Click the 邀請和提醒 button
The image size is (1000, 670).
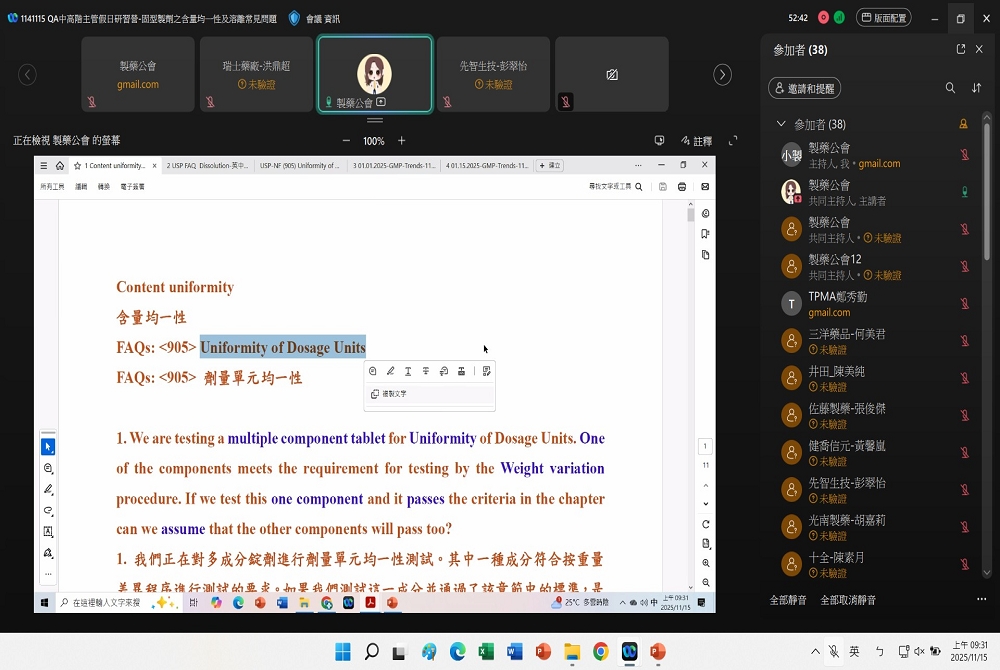pyautogui.click(x=804, y=88)
